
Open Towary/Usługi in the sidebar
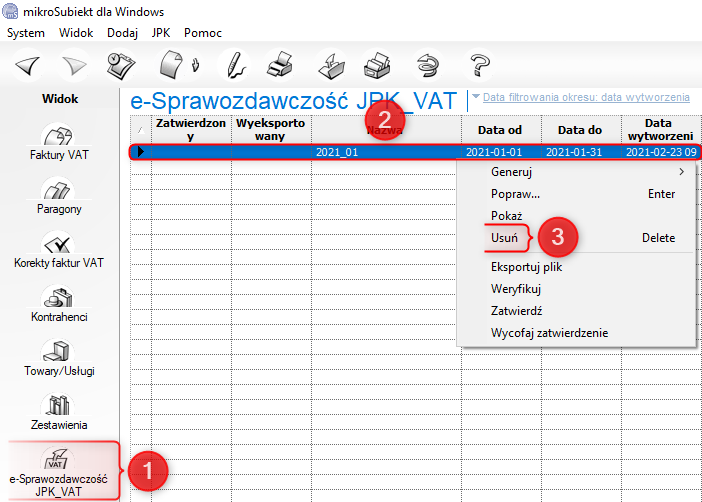(59, 358)
